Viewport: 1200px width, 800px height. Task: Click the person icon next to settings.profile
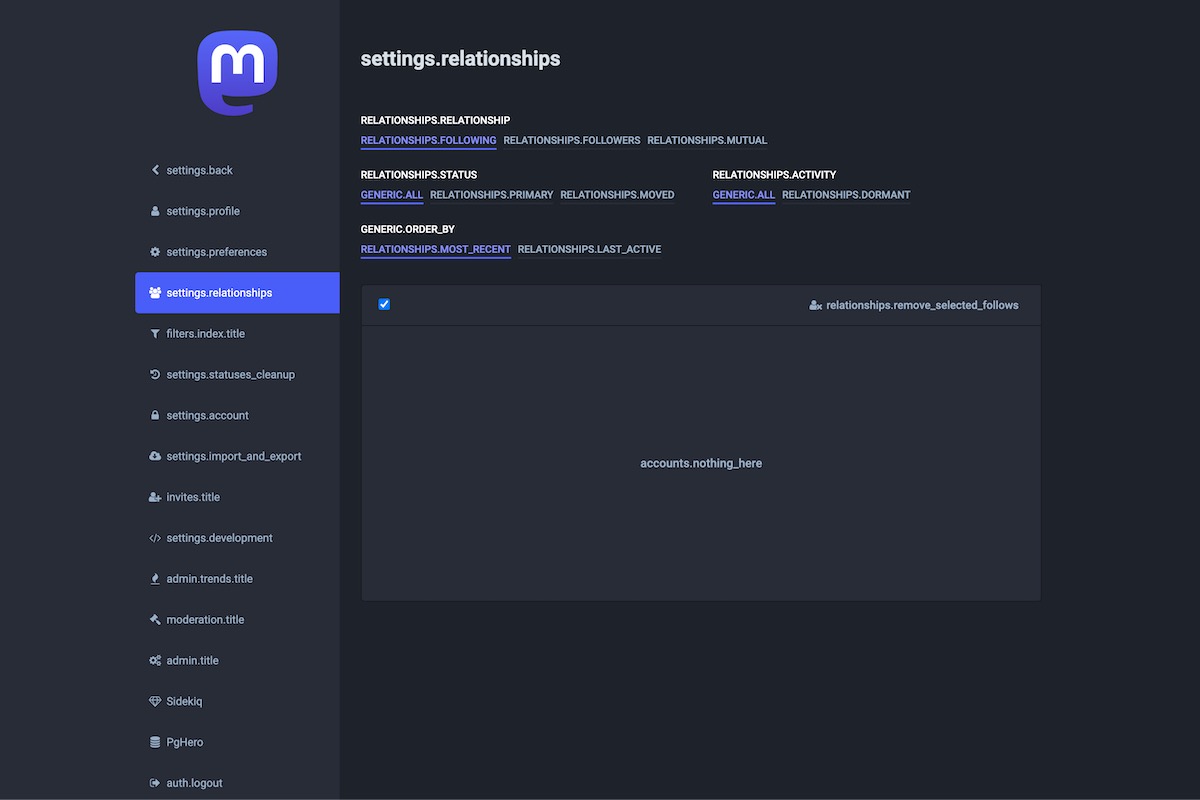[x=155, y=211]
